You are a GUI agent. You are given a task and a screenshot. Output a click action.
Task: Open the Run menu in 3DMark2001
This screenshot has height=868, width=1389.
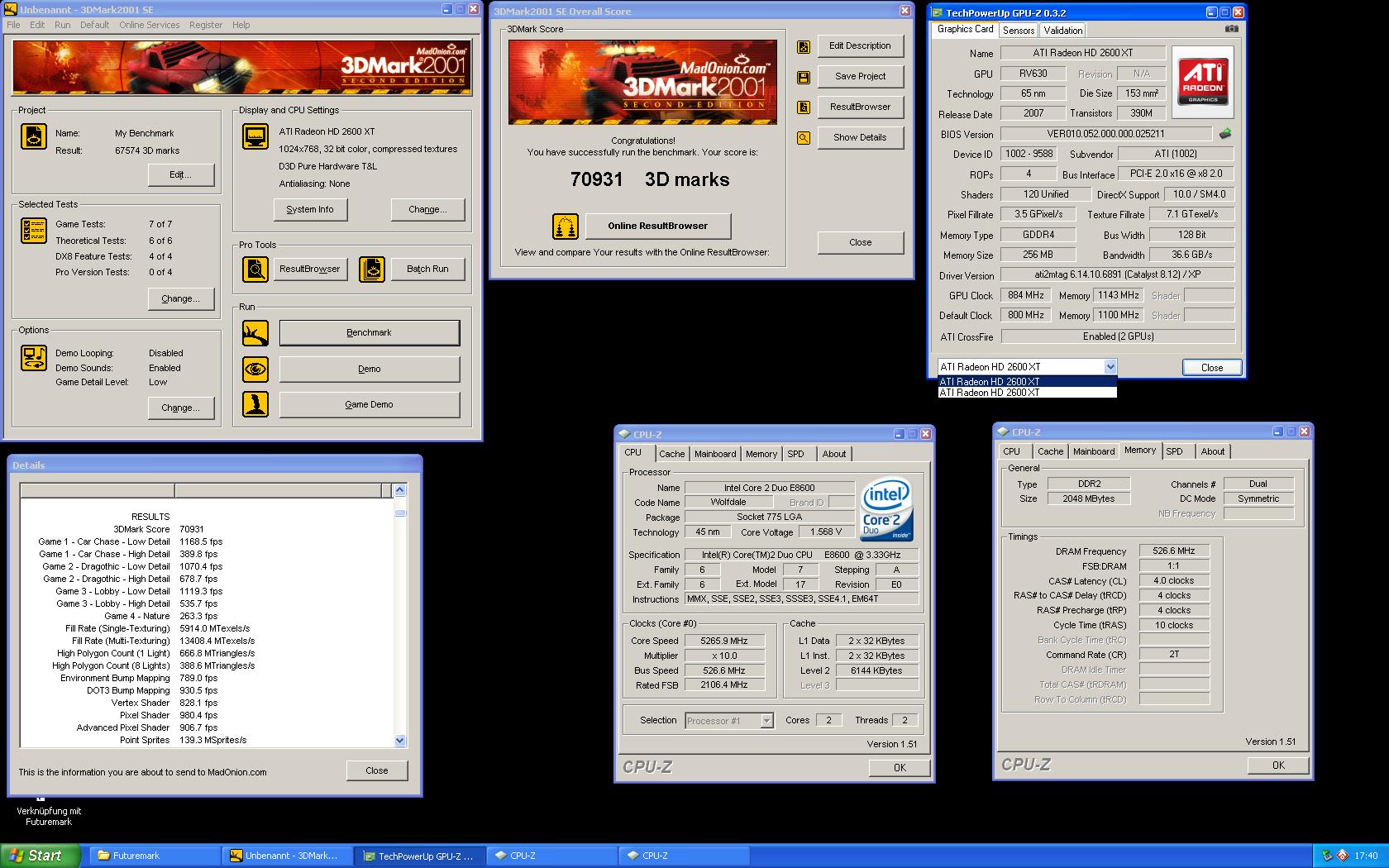[x=62, y=25]
